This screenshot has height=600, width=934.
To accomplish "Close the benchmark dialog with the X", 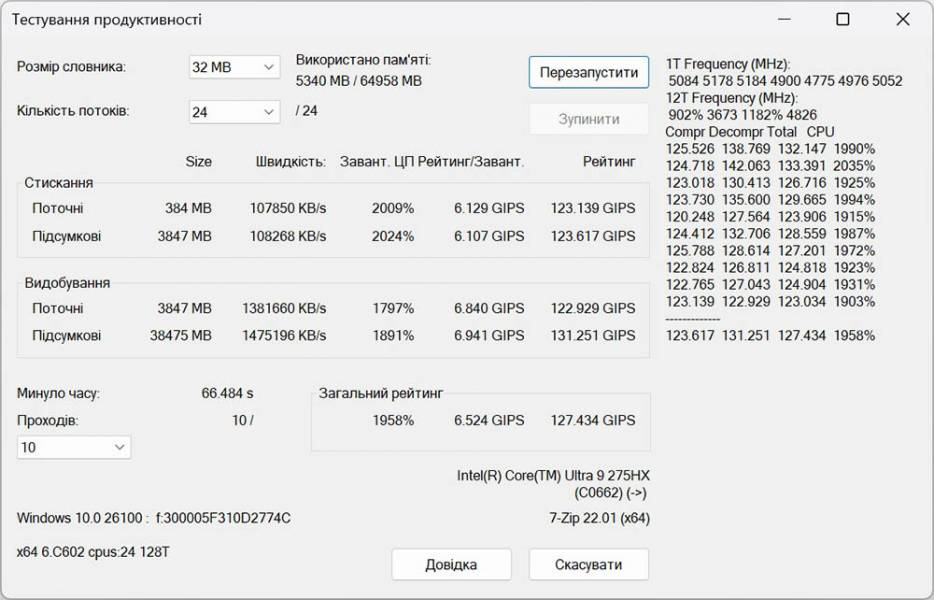I will [903, 19].
